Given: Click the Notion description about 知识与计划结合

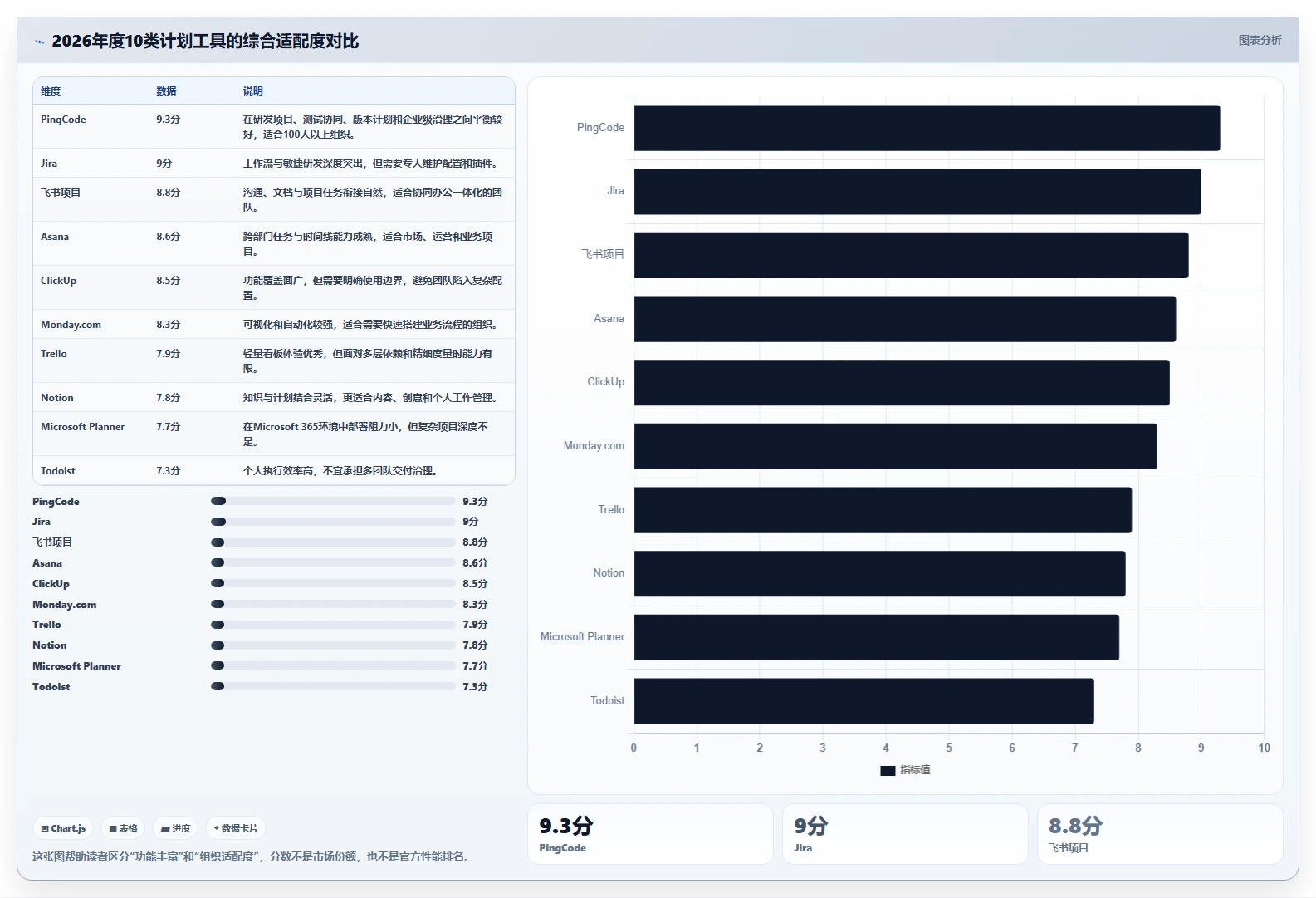Looking at the screenshot, I should [x=372, y=398].
